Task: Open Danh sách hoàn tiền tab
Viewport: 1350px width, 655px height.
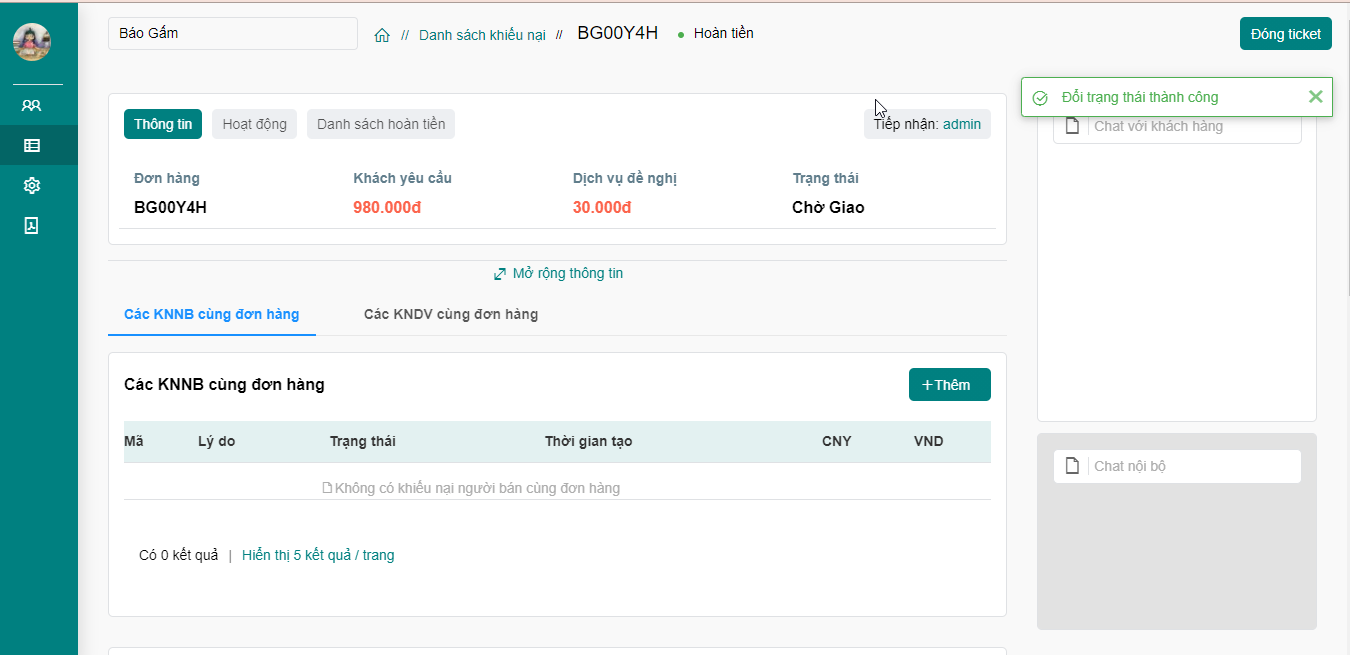Action: click(x=381, y=124)
